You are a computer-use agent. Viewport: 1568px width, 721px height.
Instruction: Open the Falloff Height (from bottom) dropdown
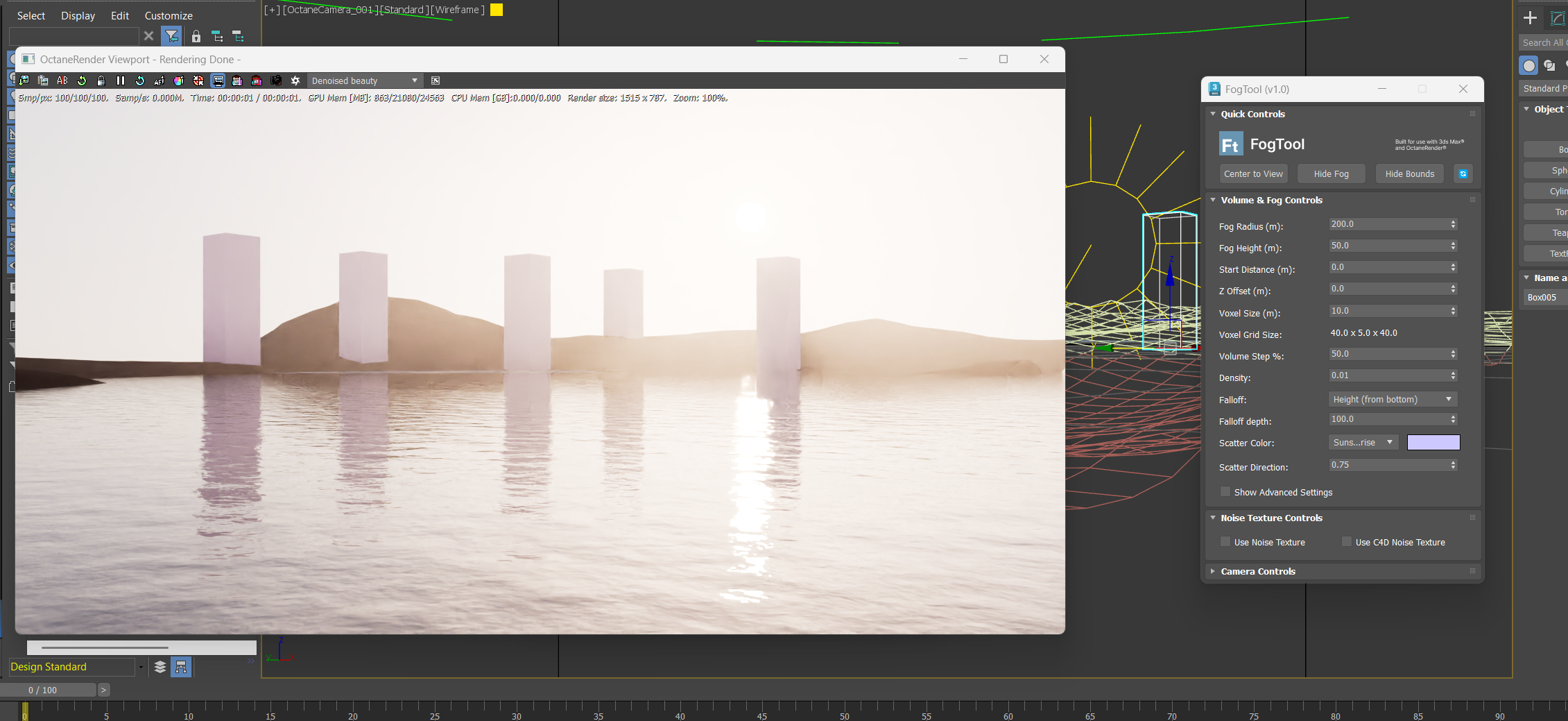click(x=1393, y=399)
